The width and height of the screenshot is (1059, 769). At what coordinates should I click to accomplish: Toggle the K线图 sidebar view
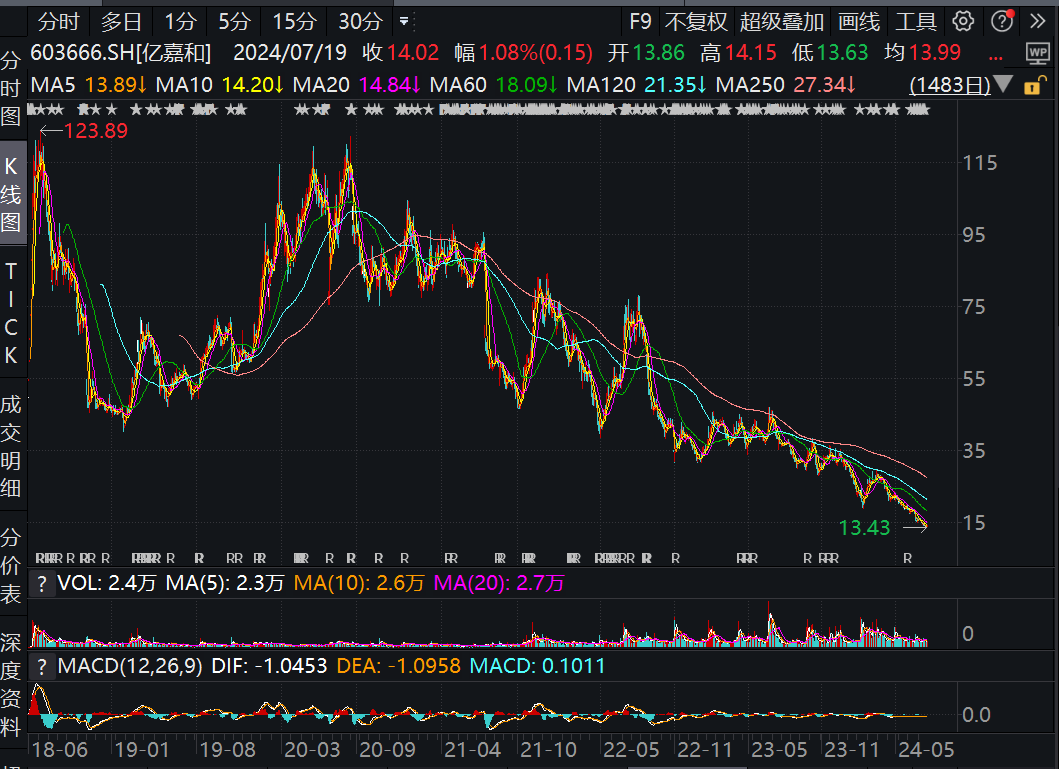[11, 194]
